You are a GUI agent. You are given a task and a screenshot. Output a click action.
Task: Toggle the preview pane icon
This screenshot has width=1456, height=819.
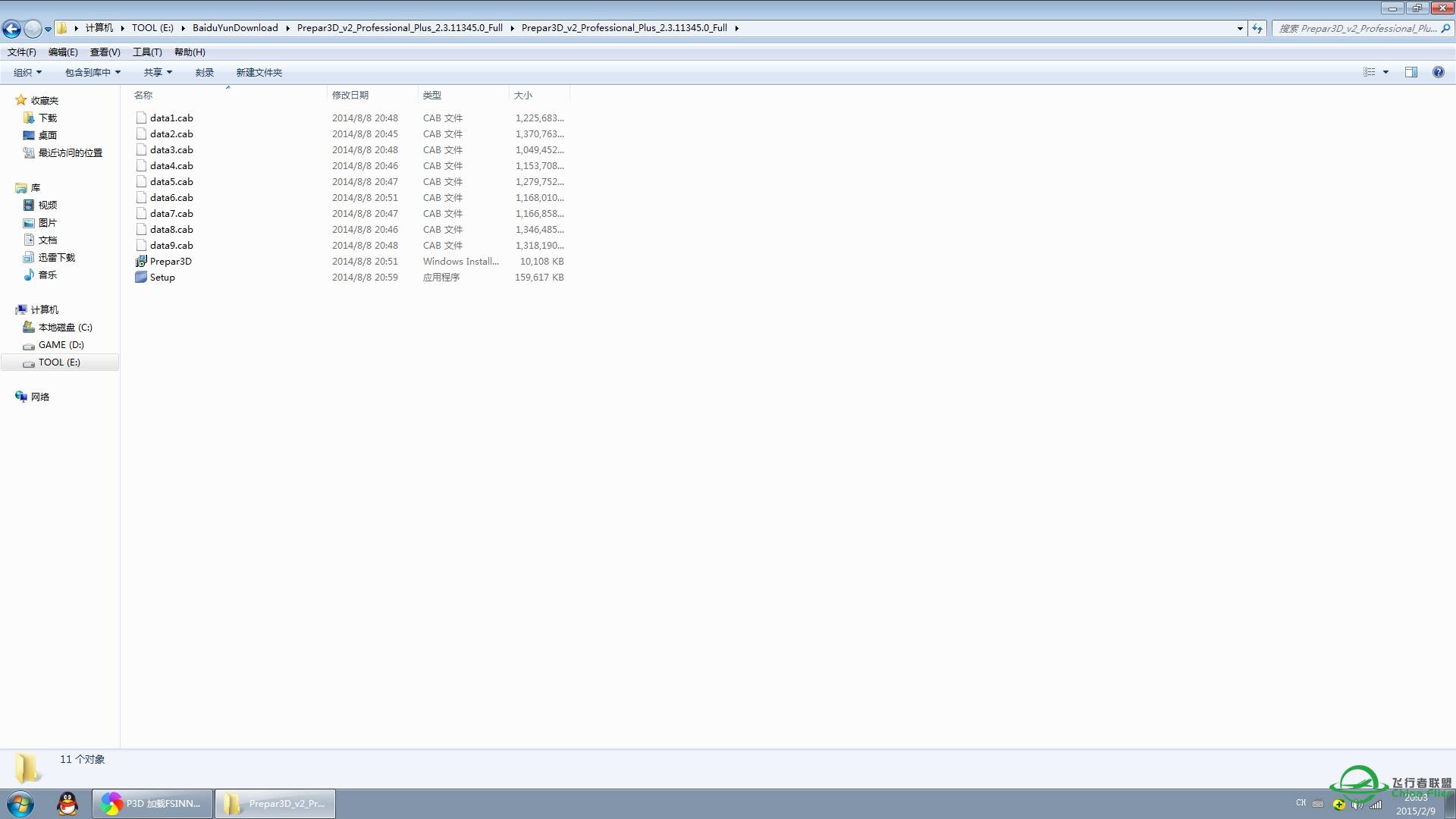(x=1410, y=72)
